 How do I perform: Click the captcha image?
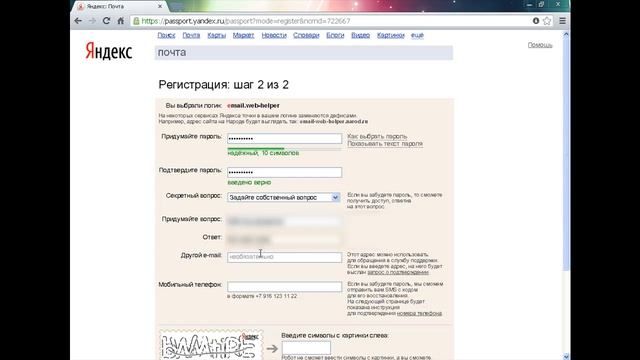click(x=211, y=345)
